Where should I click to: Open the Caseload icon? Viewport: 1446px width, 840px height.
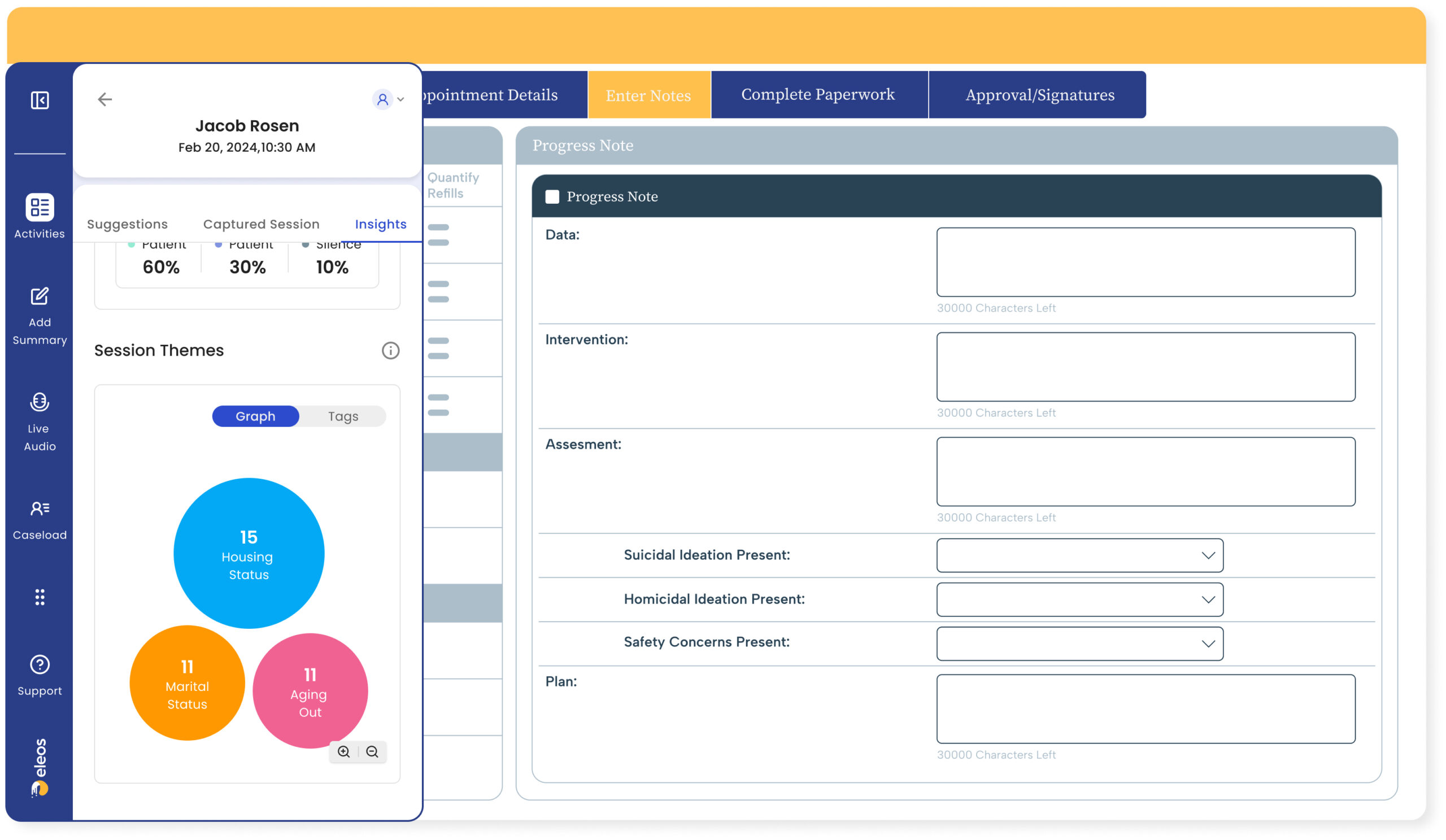point(40,509)
